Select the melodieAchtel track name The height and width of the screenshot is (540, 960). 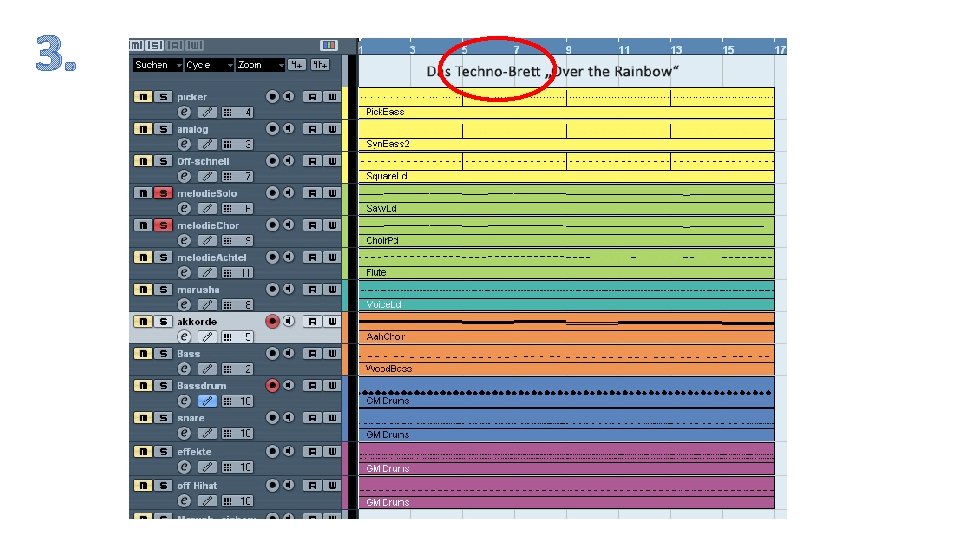click(x=212, y=258)
